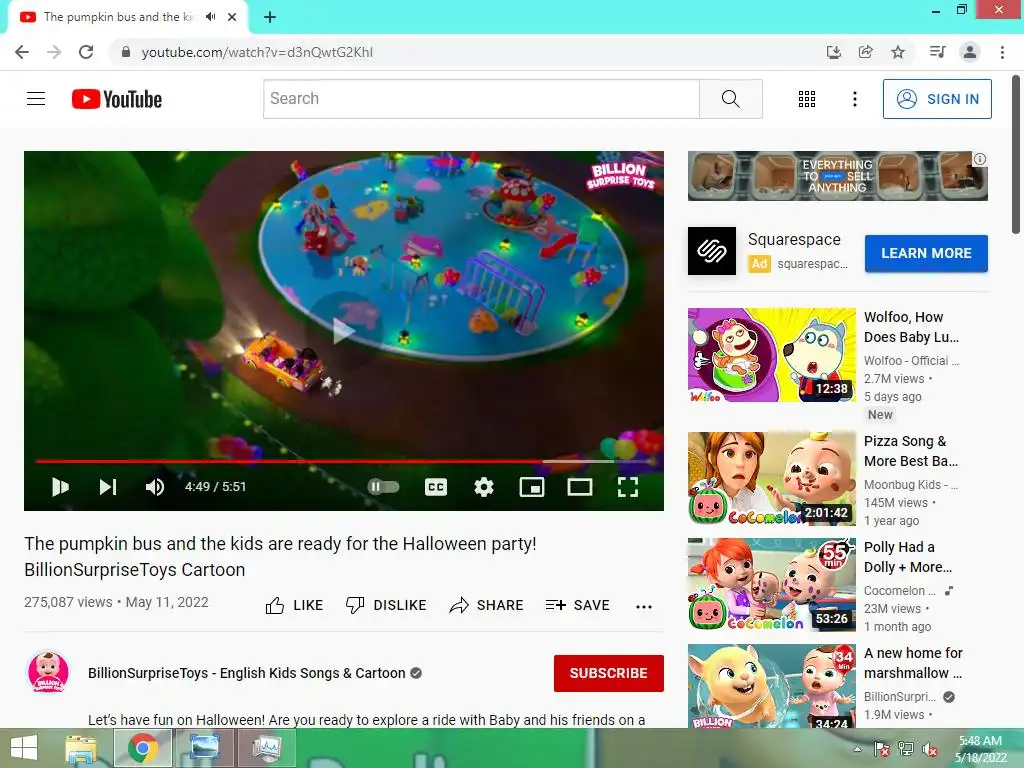Open the Chrome three-dot menu
The height and width of the screenshot is (768, 1024).
(1002, 52)
